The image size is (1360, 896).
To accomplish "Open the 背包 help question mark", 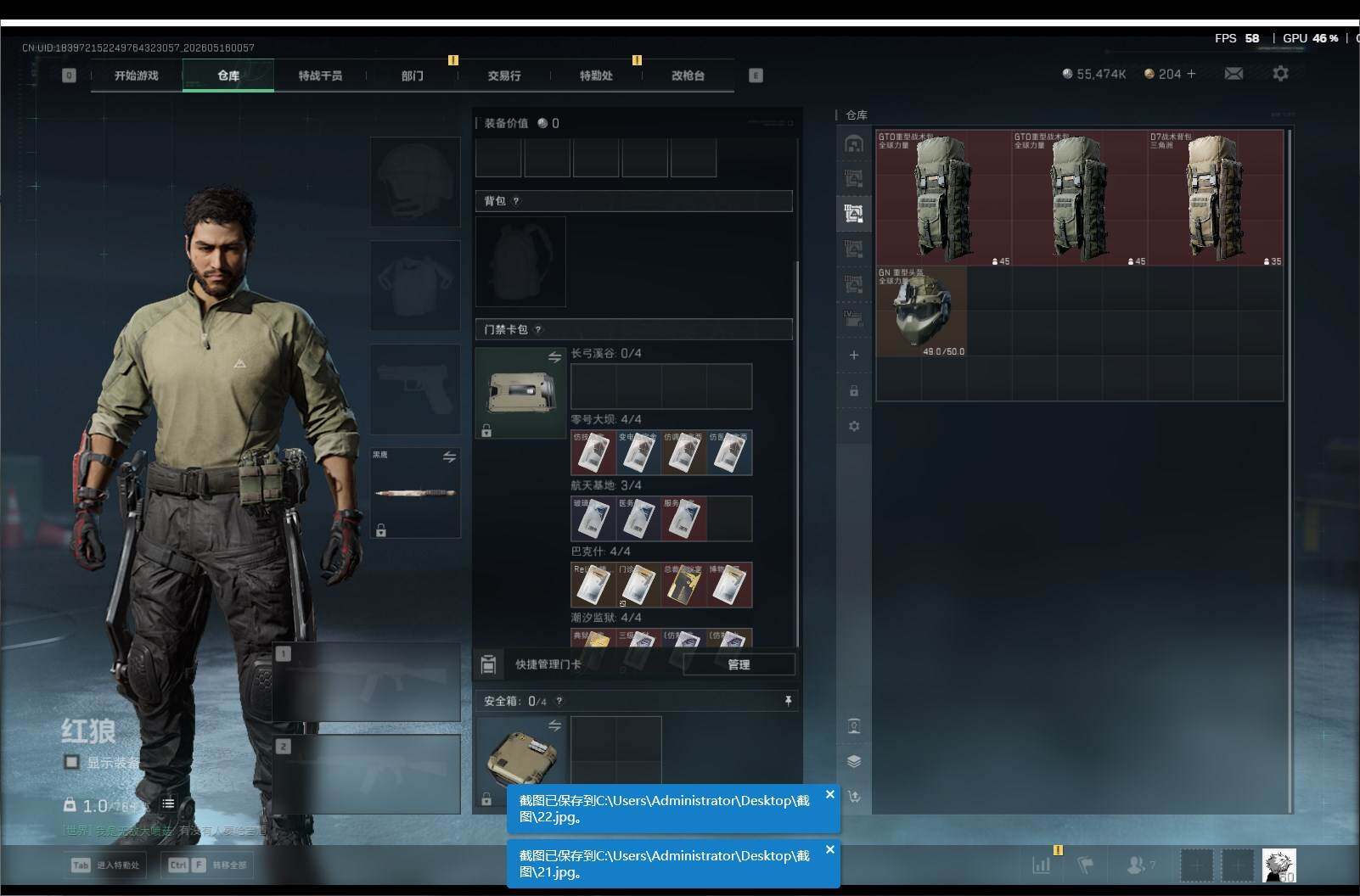I will [515, 201].
